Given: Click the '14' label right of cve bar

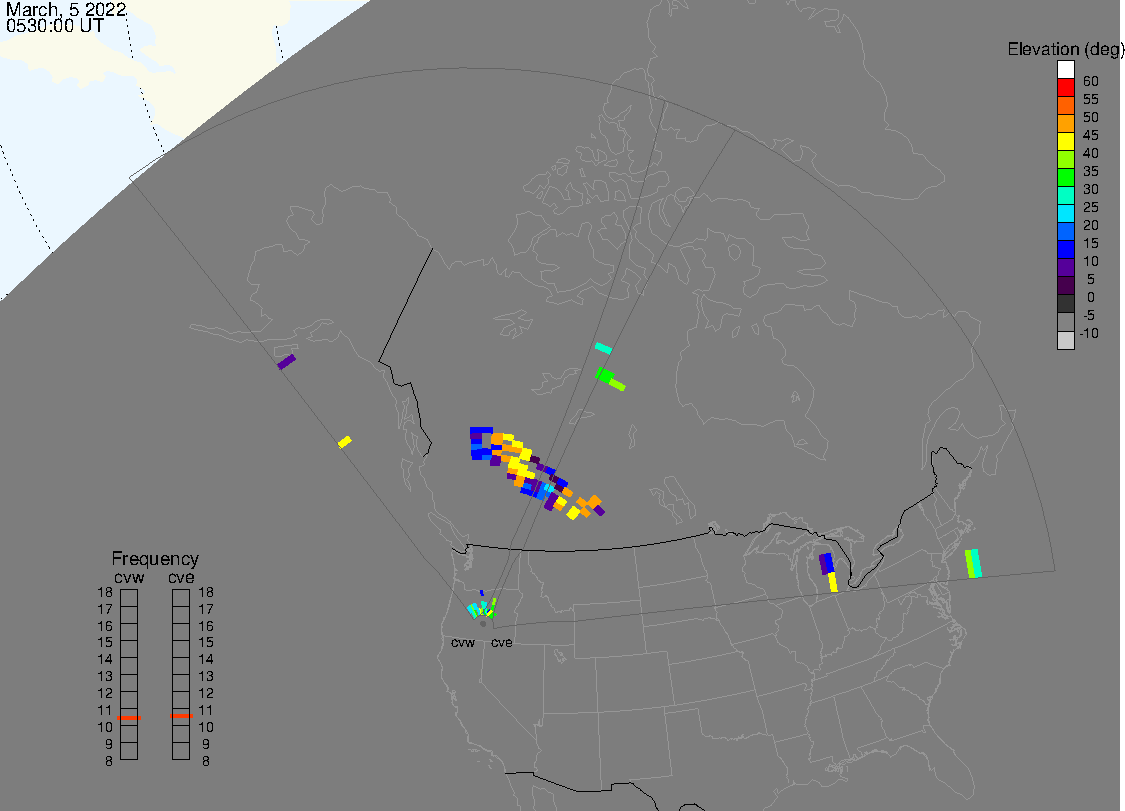Looking at the screenshot, I should (x=206, y=660).
